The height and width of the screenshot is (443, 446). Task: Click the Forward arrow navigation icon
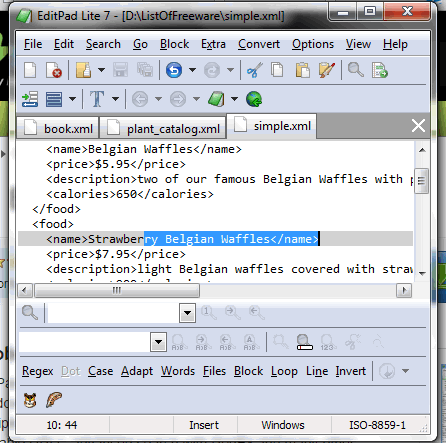[178, 99]
